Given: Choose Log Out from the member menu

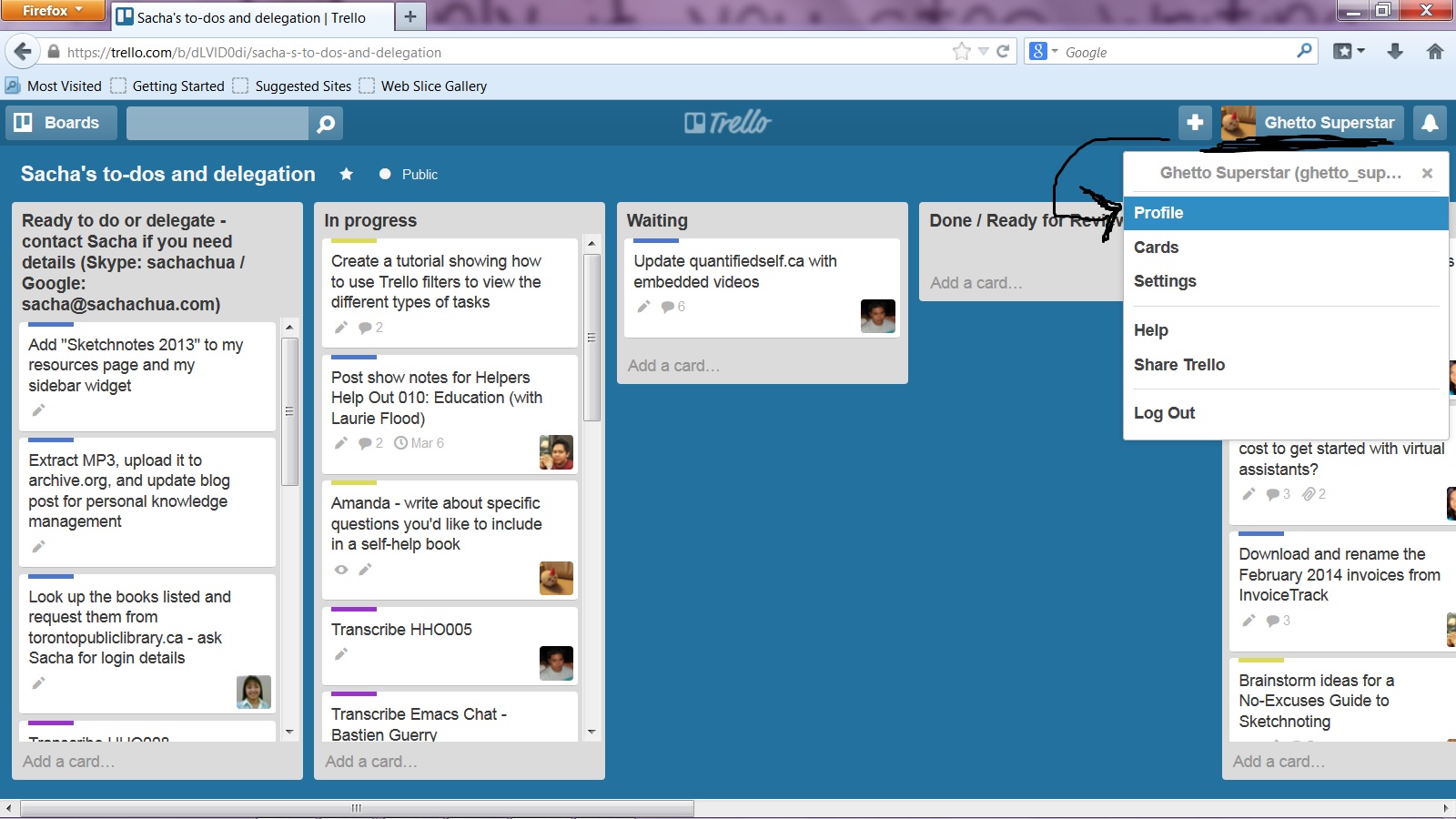Looking at the screenshot, I should (x=1286, y=413).
